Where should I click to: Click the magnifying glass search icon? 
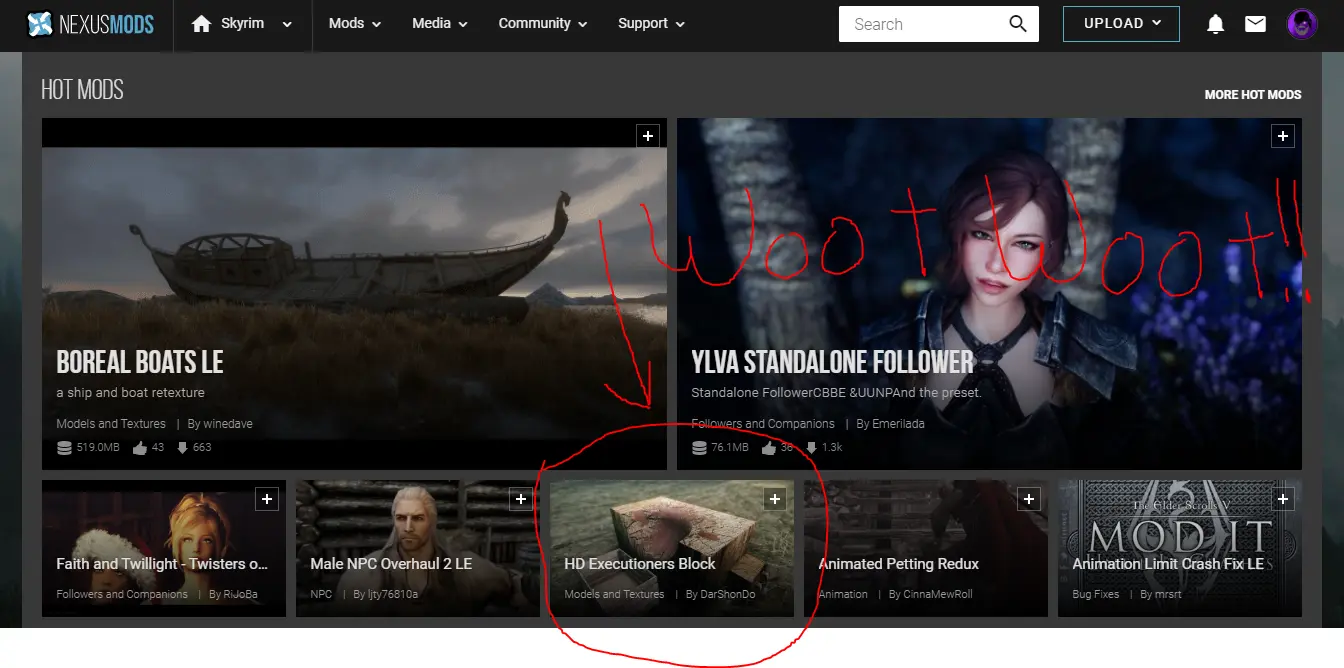tap(1018, 24)
